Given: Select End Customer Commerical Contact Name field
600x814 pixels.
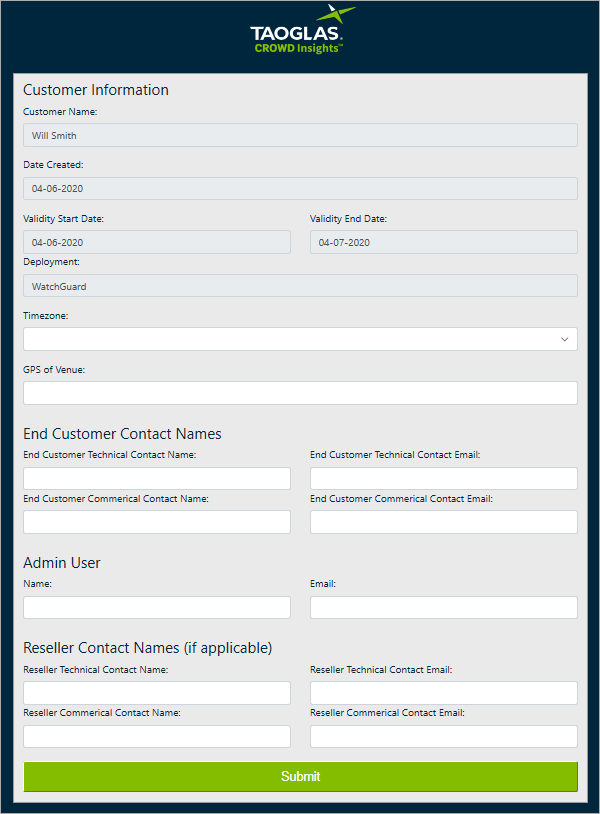Looking at the screenshot, I should click(x=157, y=522).
